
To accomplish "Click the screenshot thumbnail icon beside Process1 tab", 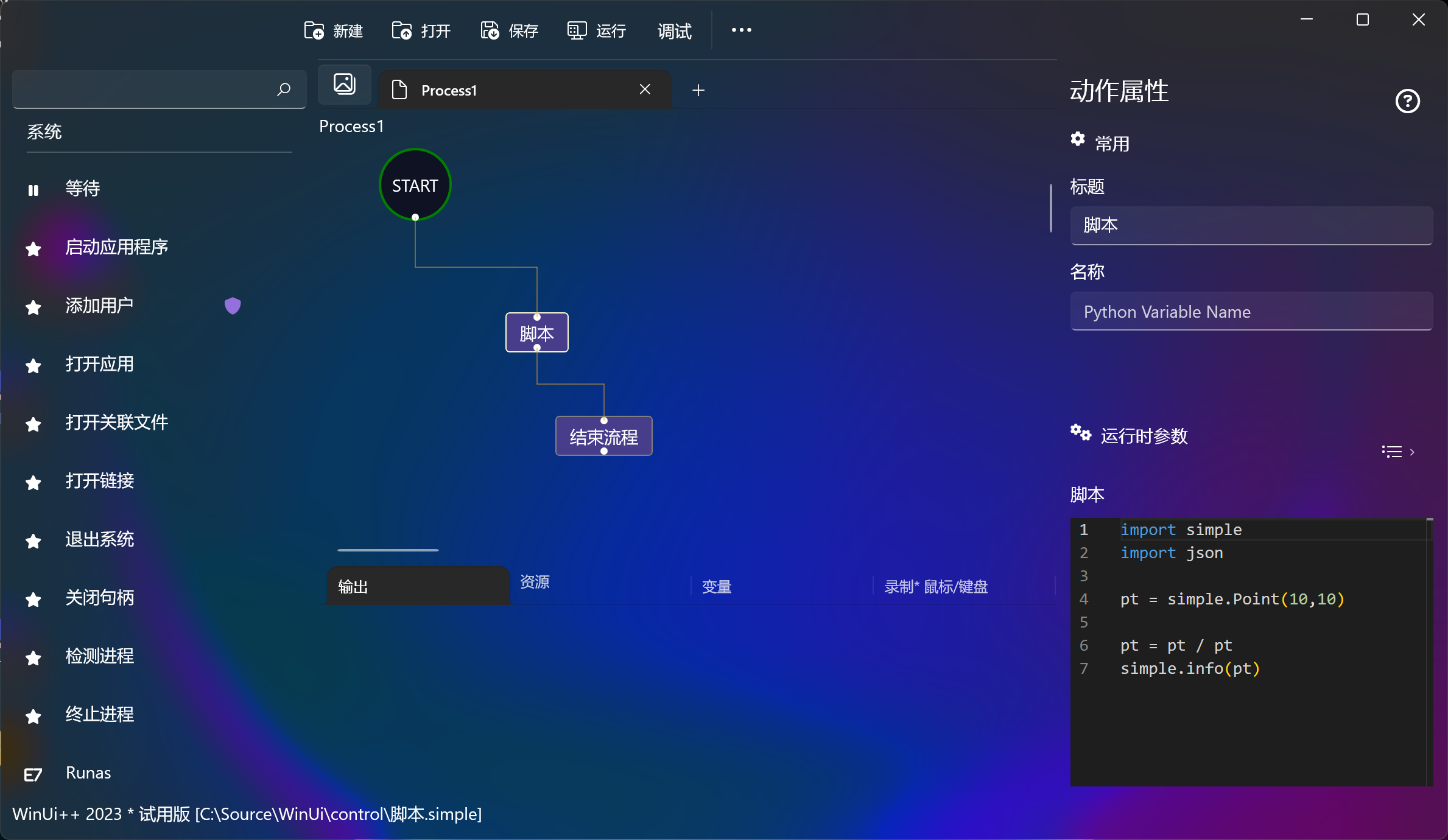I will (x=344, y=84).
